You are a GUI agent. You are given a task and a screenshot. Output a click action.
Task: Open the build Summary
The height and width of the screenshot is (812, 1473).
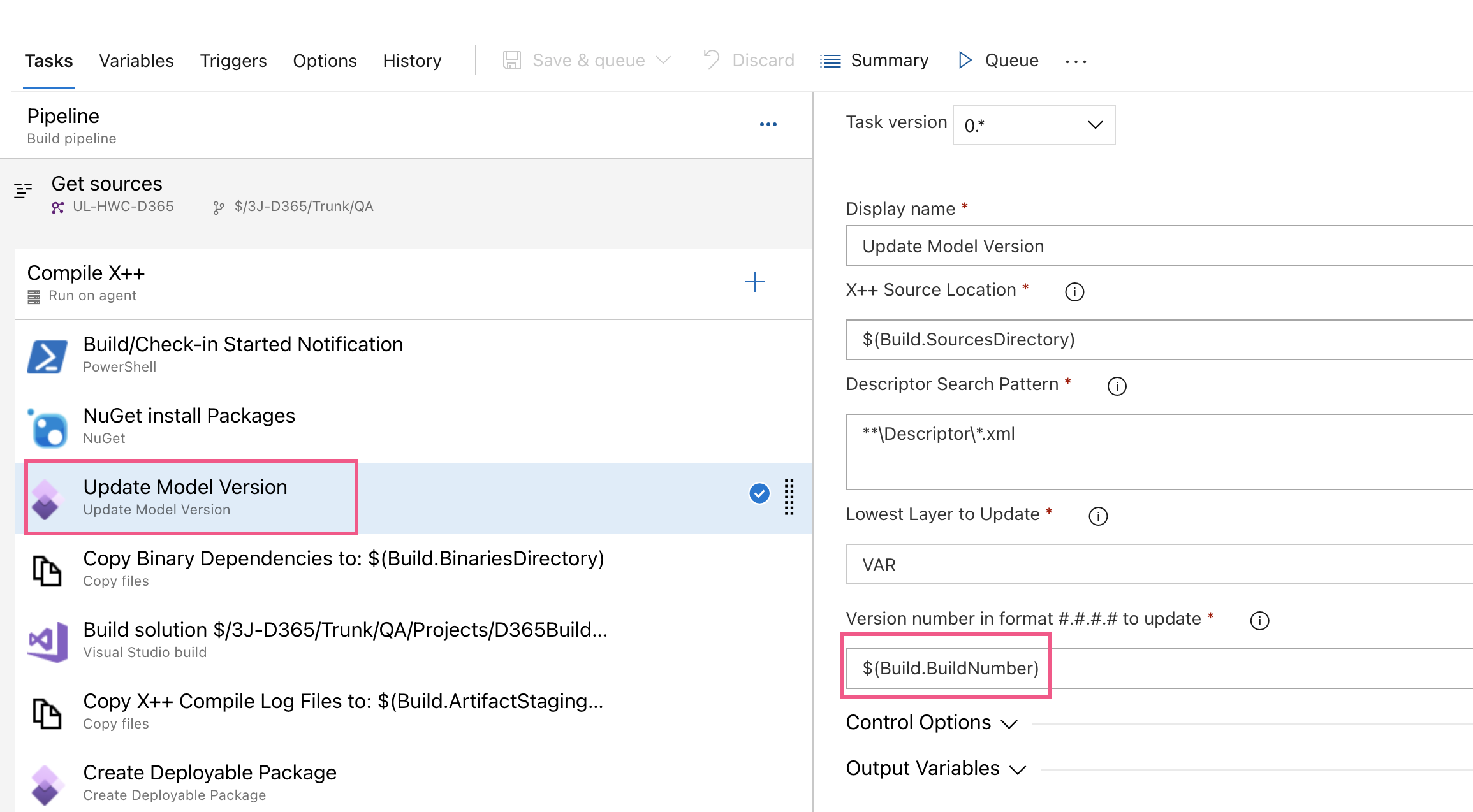tap(874, 61)
